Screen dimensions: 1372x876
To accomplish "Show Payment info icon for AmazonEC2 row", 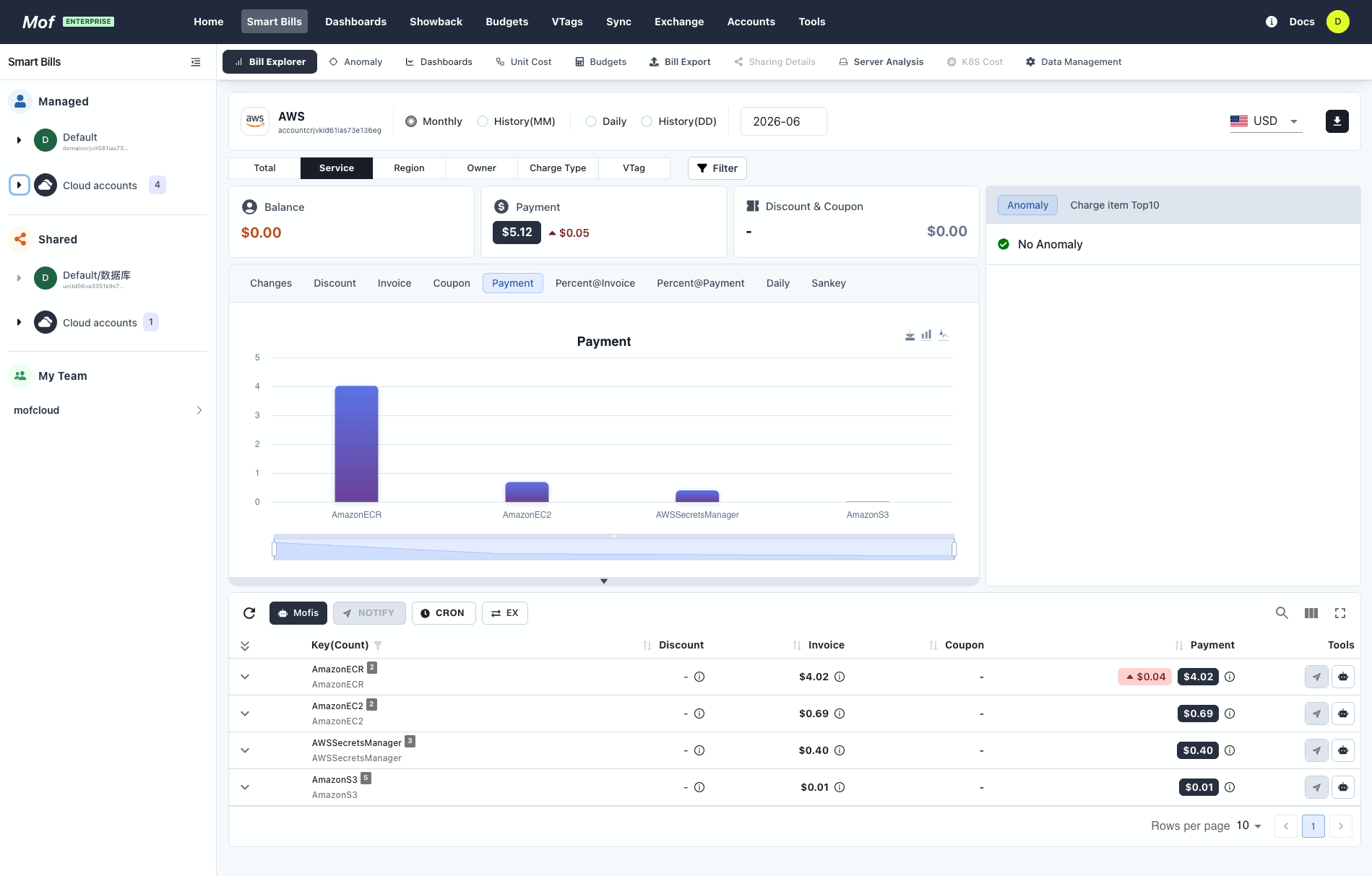I will (1230, 714).
